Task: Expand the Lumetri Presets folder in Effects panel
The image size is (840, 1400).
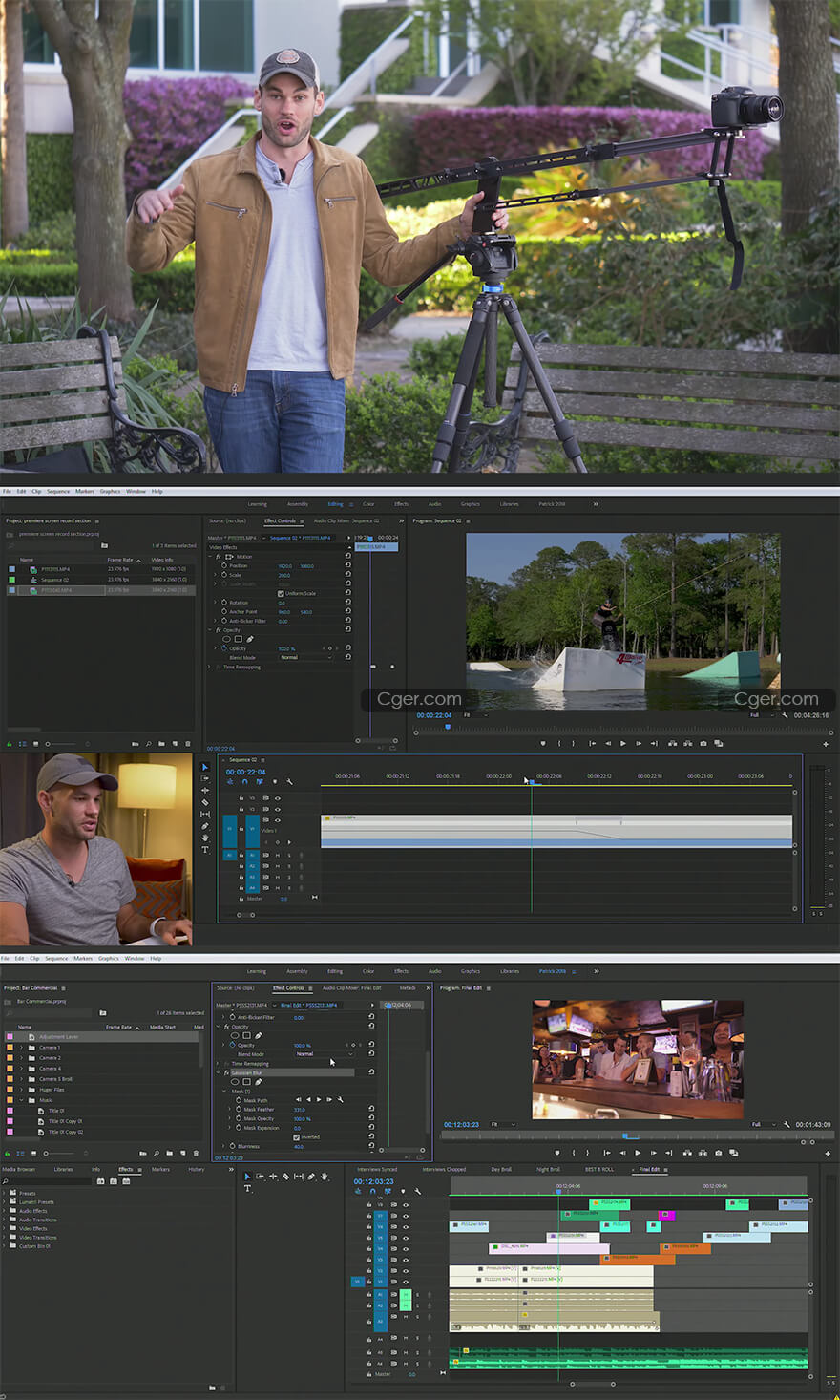Action: pyautogui.click(x=5, y=1202)
